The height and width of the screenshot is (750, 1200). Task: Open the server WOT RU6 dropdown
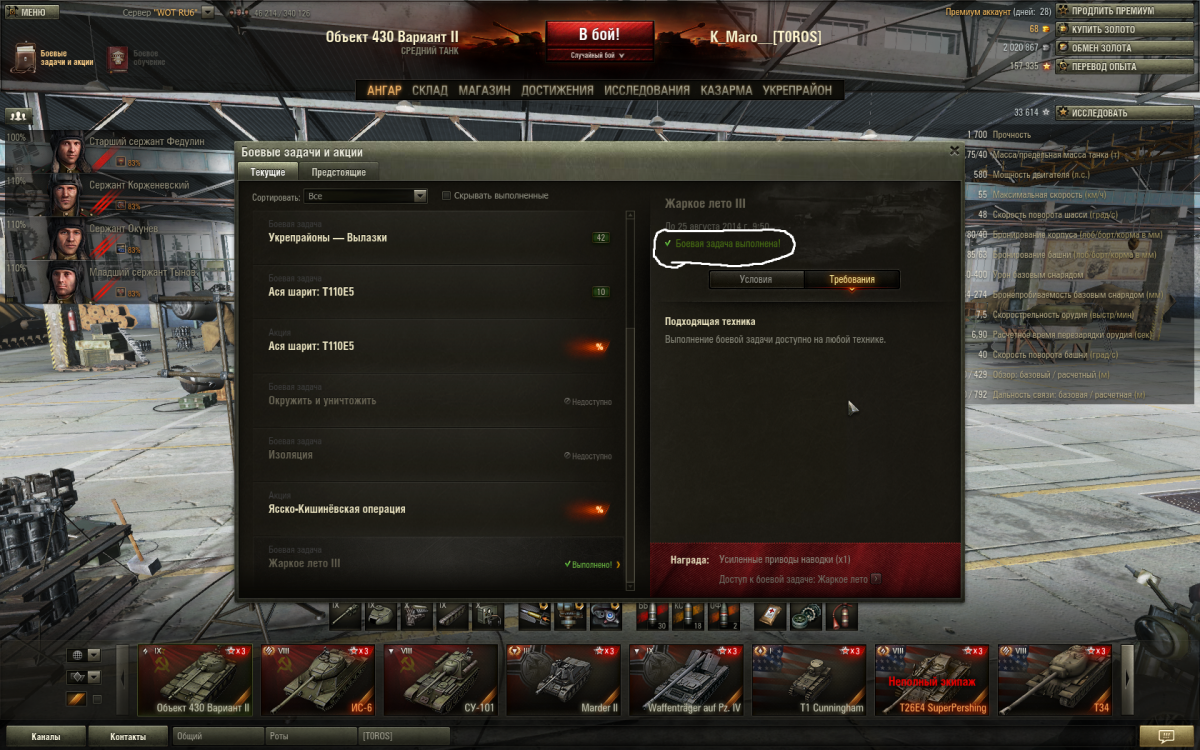click(x=167, y=12)
